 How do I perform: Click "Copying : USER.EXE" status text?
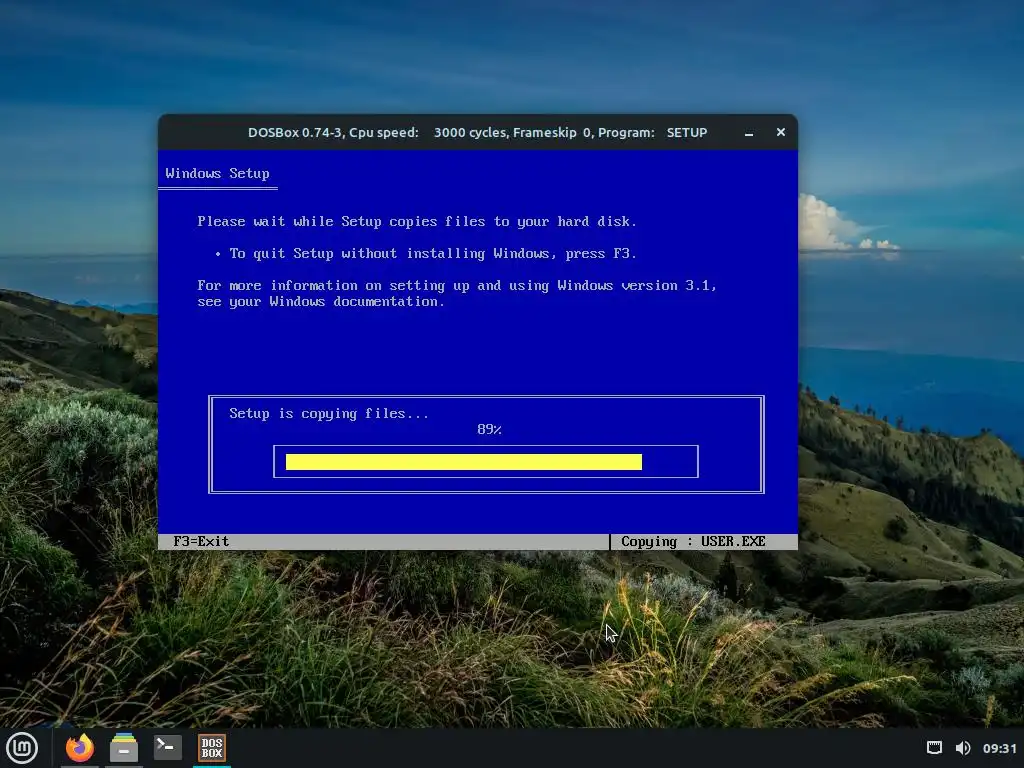point(693,541)
